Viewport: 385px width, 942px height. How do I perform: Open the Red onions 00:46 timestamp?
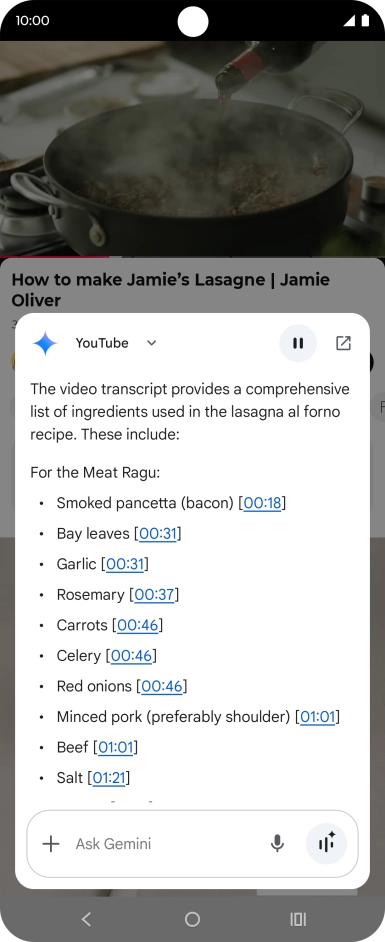(162, 687)
